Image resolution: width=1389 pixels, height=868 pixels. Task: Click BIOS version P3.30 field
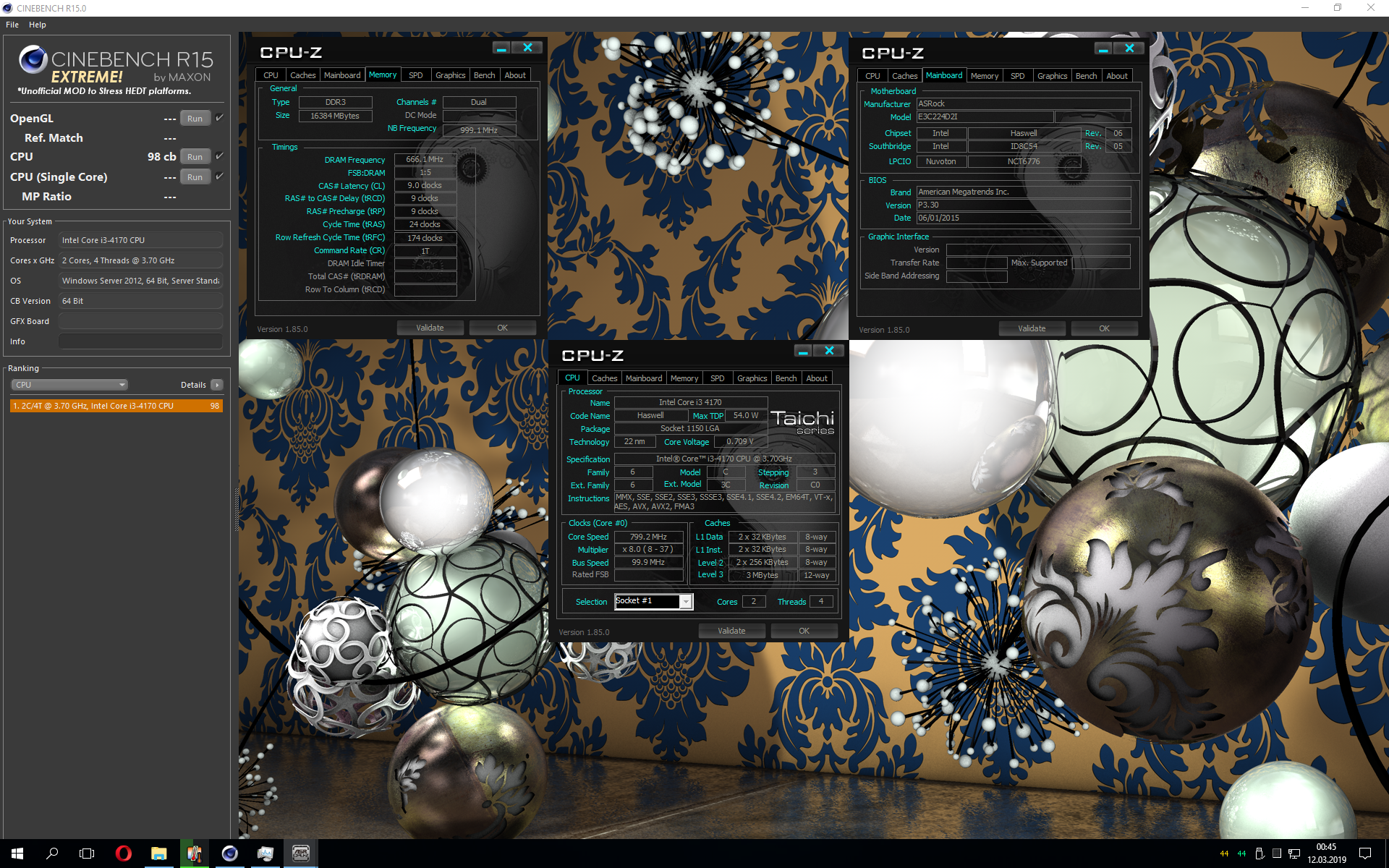1023,205
